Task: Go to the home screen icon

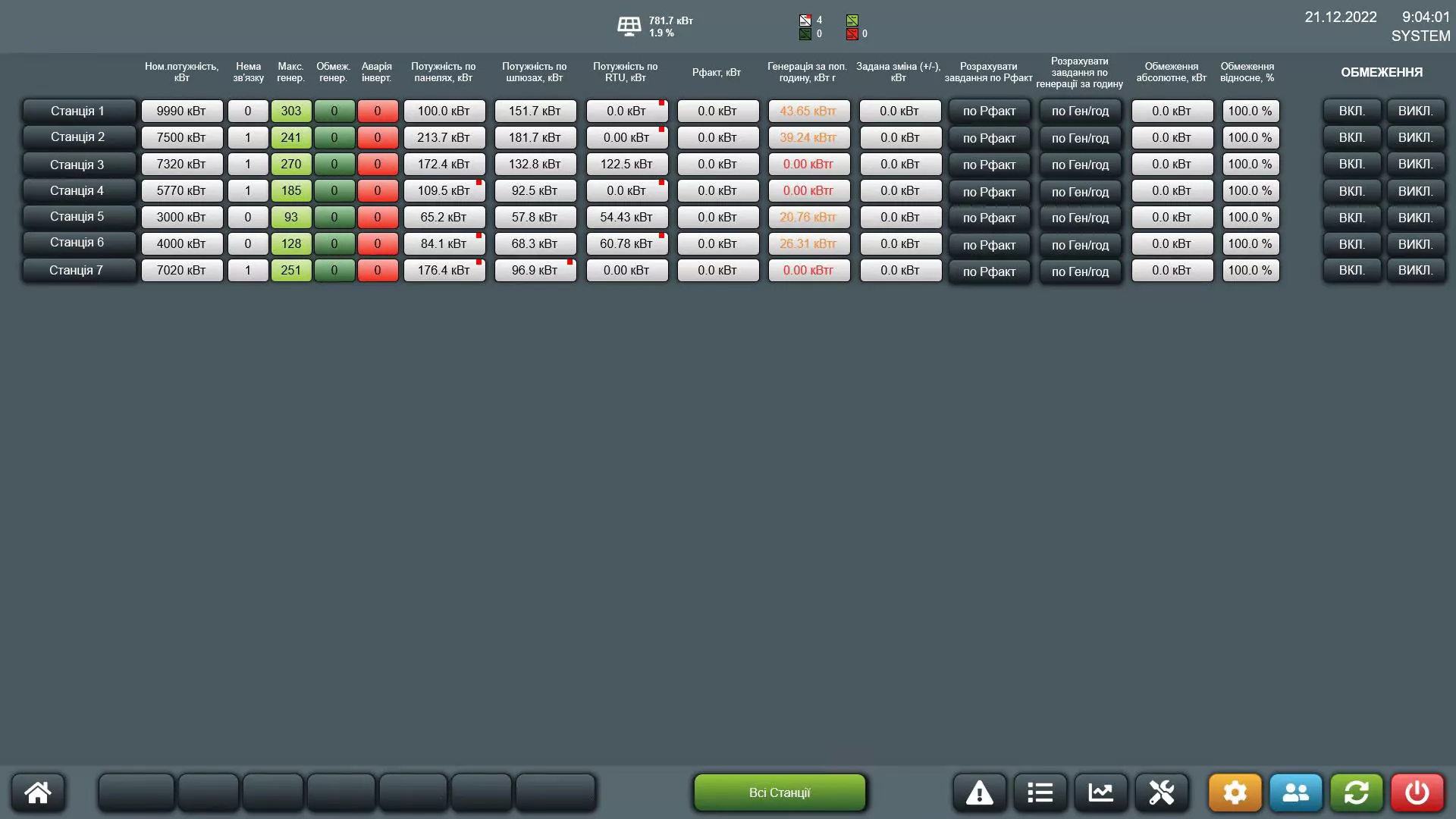Action: tap(38, 792)
